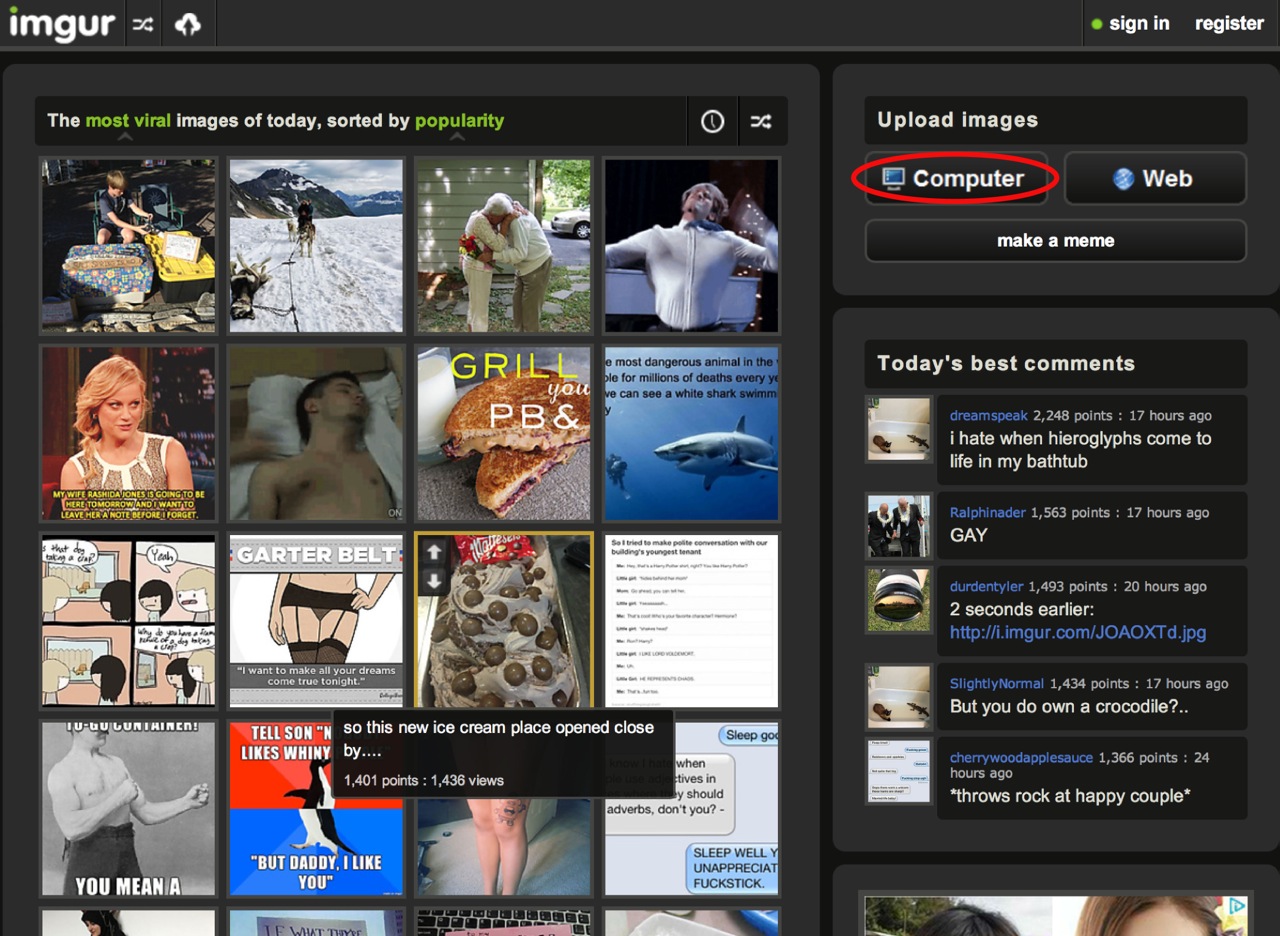Screen dimensions: 1280x936
Task: Click the cloud upload icon in header
Action: point(188,25)
